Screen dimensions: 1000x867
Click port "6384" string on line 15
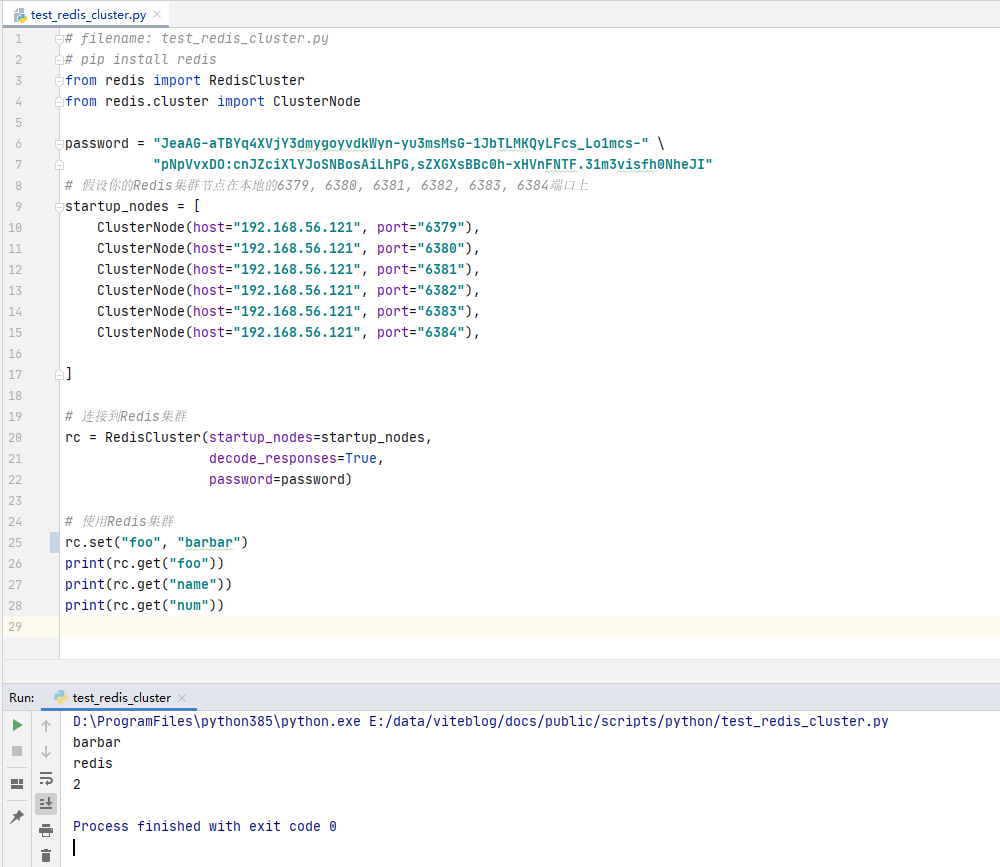pos(445,332)
